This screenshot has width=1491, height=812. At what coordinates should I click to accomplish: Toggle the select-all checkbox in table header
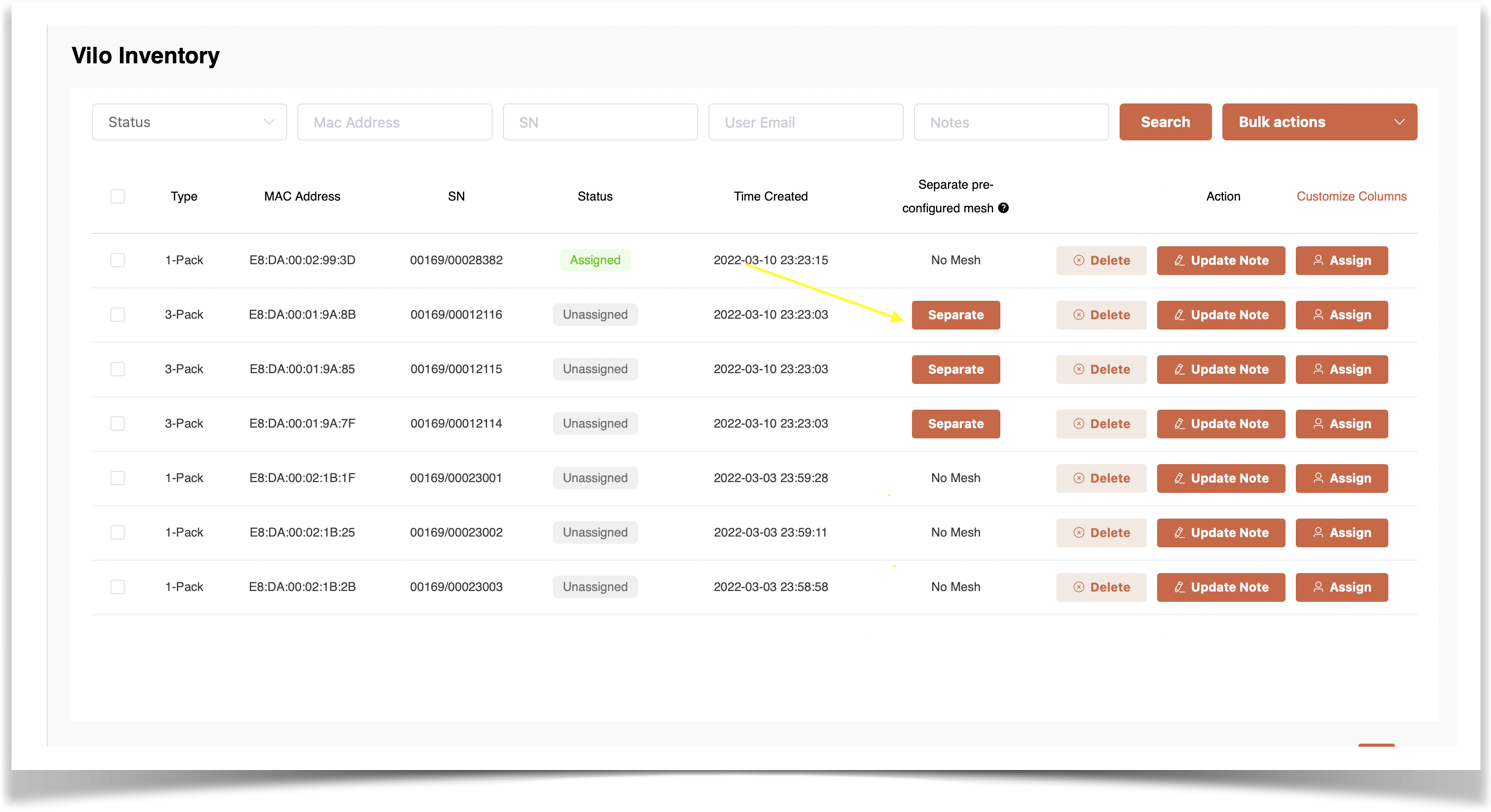[x=117, y=196]
